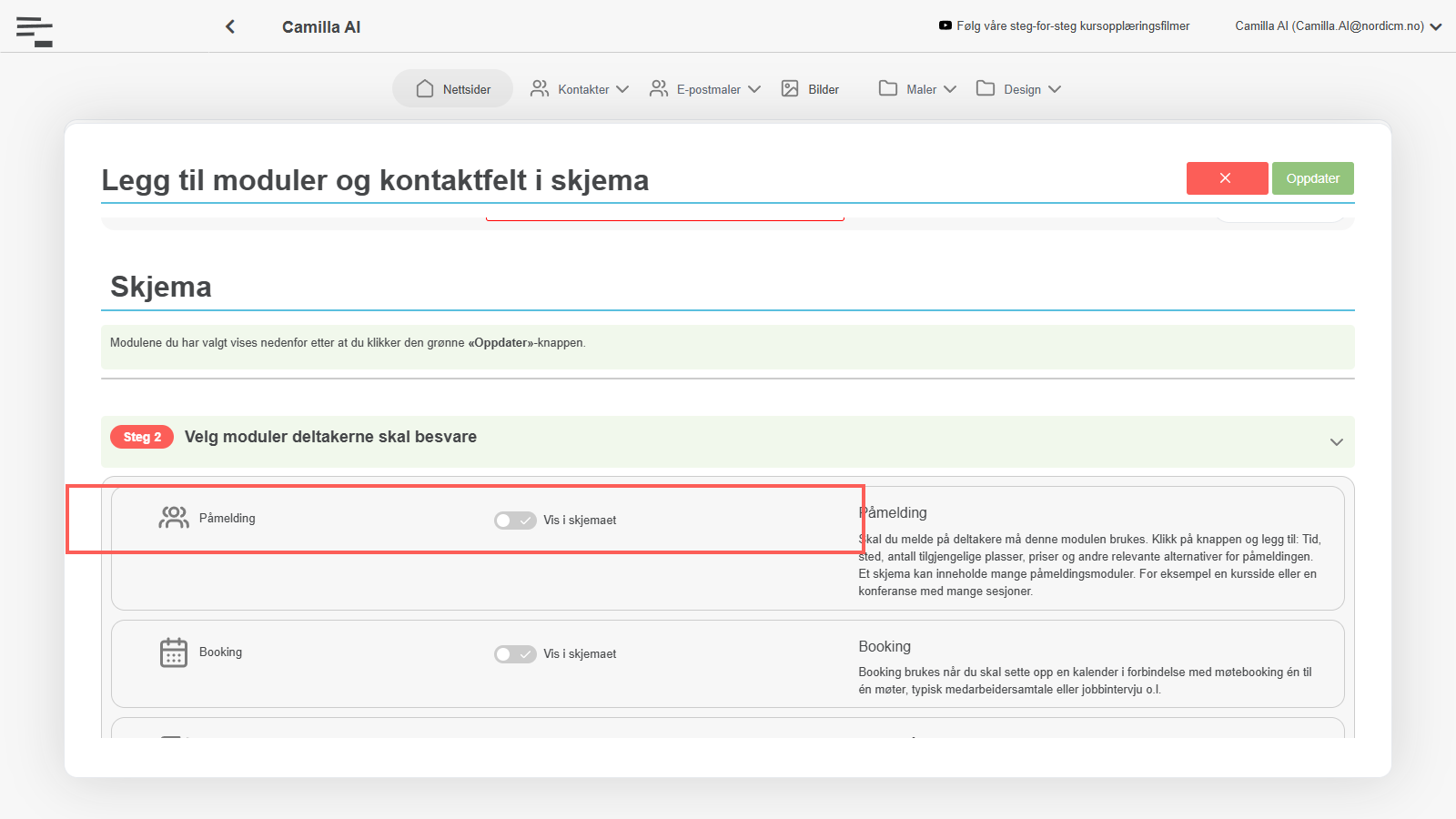Viewport: 1456px width, 819px height.
Task: Click 'Velg moduler deltakerne skal besvare' heading
Action: click(330, 437)
